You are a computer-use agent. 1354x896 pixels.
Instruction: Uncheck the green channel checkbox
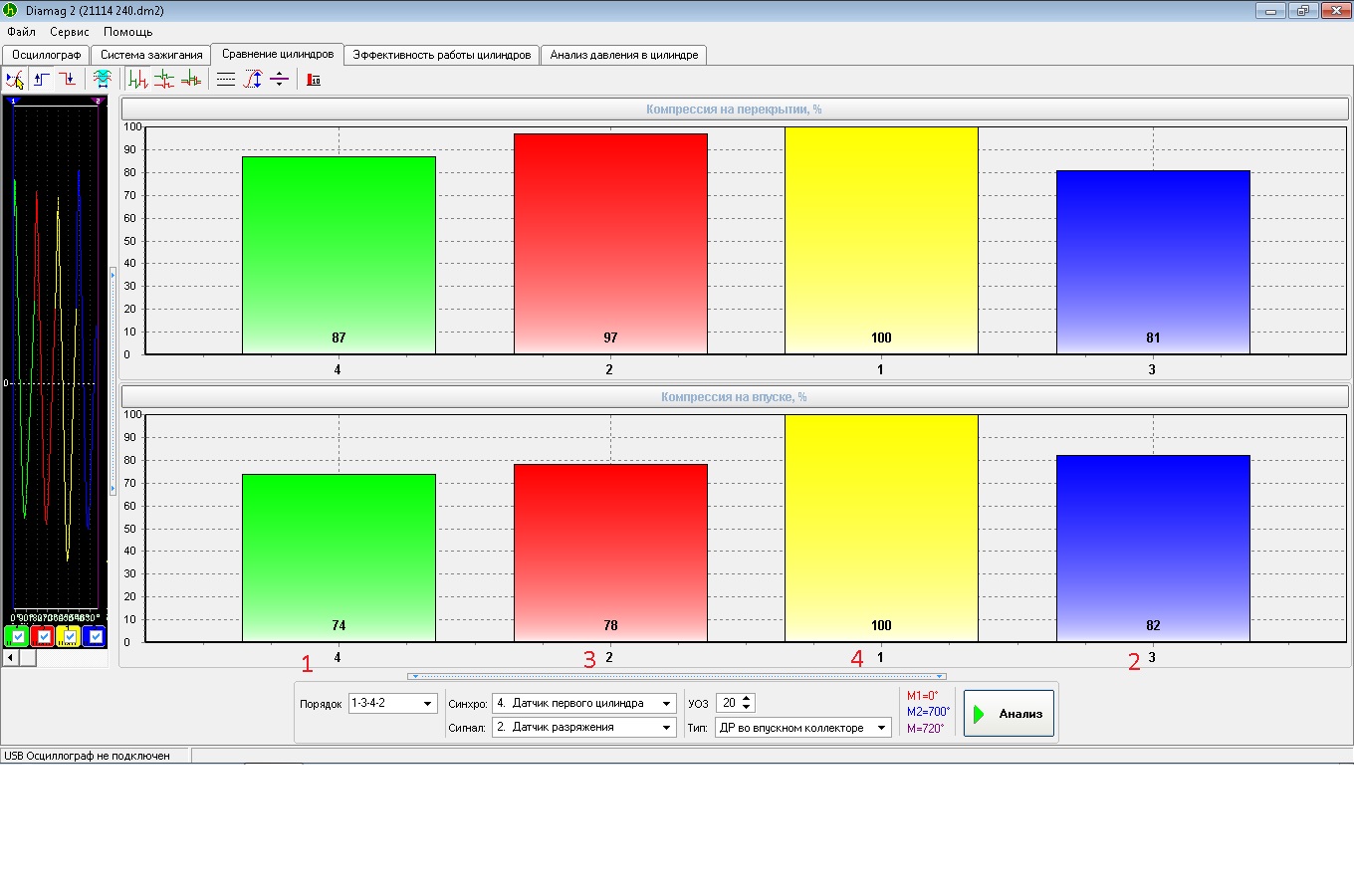tap(18, 637)
